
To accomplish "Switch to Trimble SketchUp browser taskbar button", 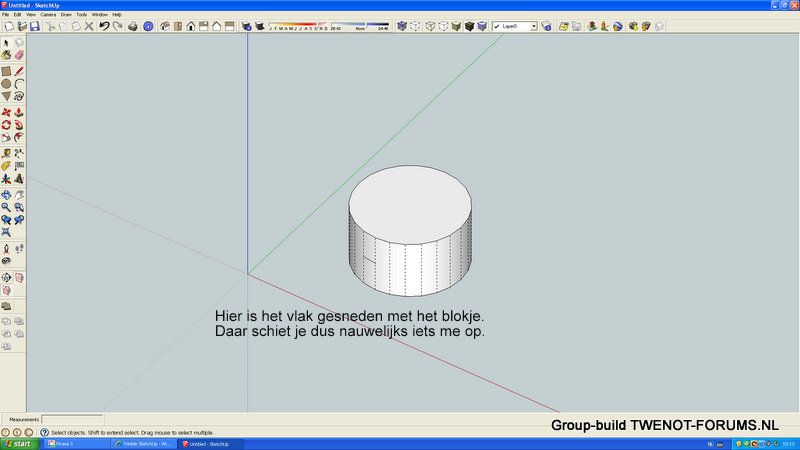I will click(x=144, y=444).
